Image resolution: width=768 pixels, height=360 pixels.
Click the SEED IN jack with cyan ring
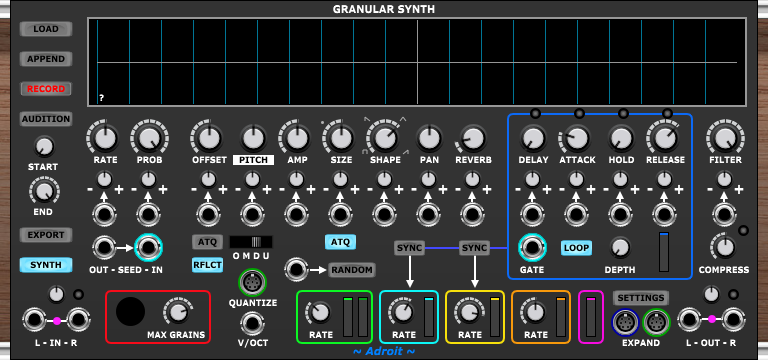click(149, 248)
